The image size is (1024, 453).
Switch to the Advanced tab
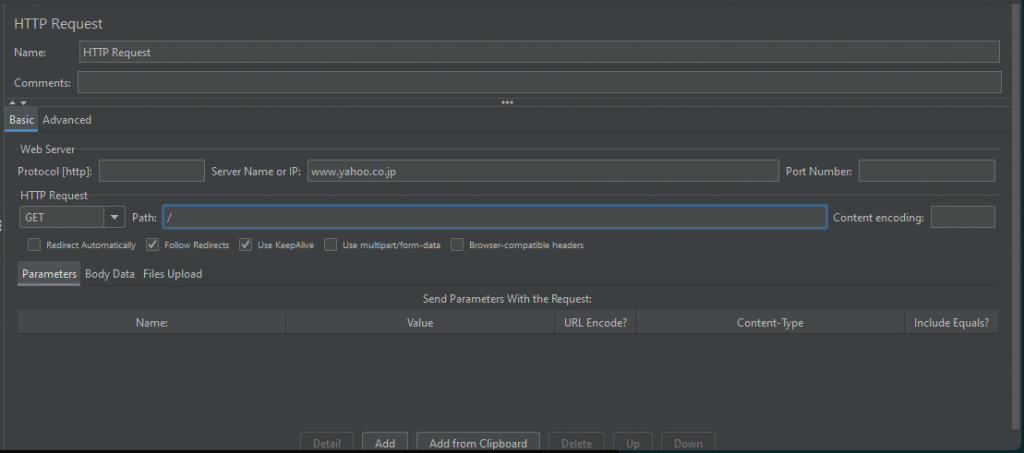coord(67,120)
